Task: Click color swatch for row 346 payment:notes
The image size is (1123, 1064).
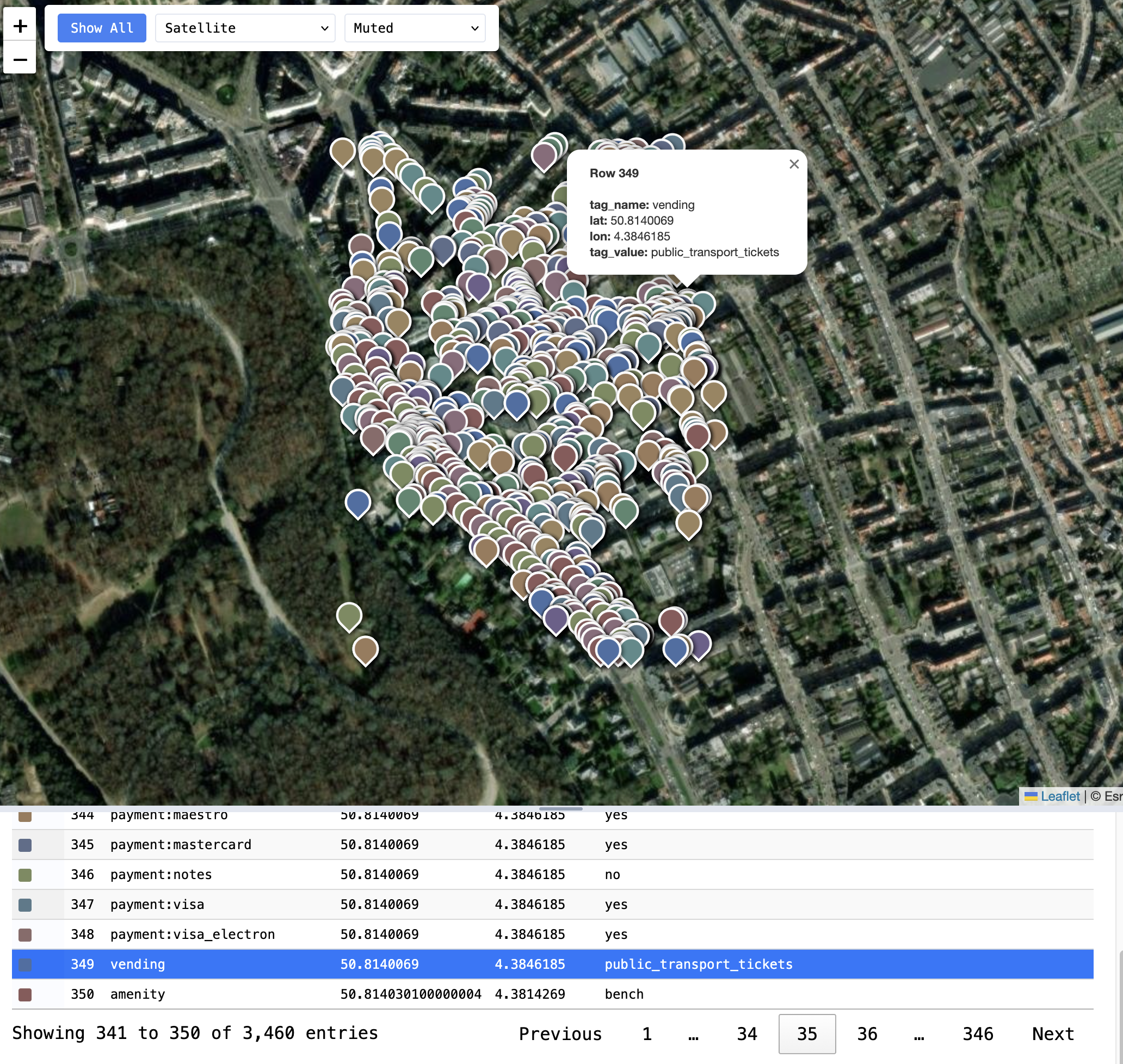Action: pos(25,875)
